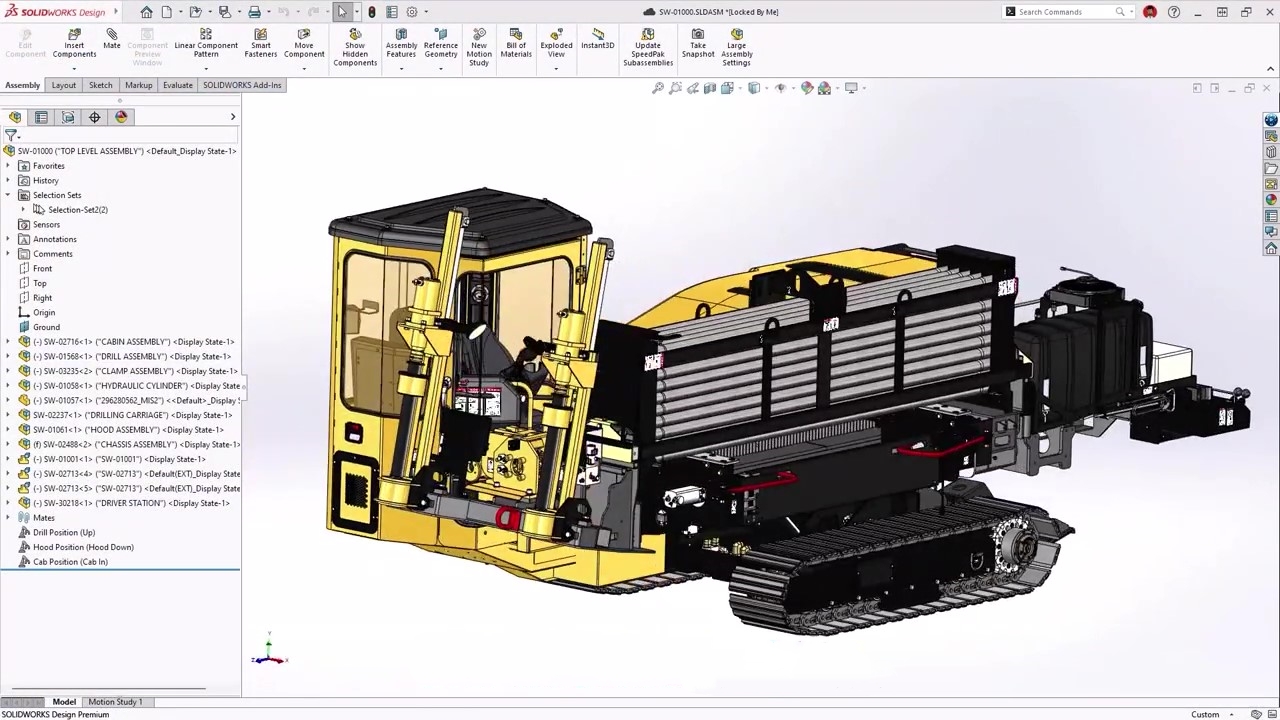This screenshot has width=1280, height=720.
Task: Expand the CABIN ASSEMBLY tree node
Action: [x=8, y=341]
